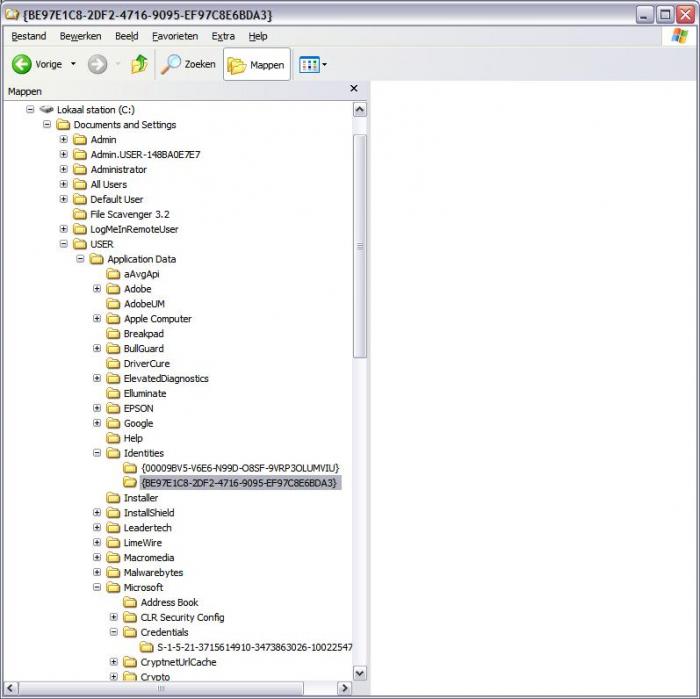Select the EPSON folder icon
Screen dimensions: 700x699
click(x=113, y=408)
